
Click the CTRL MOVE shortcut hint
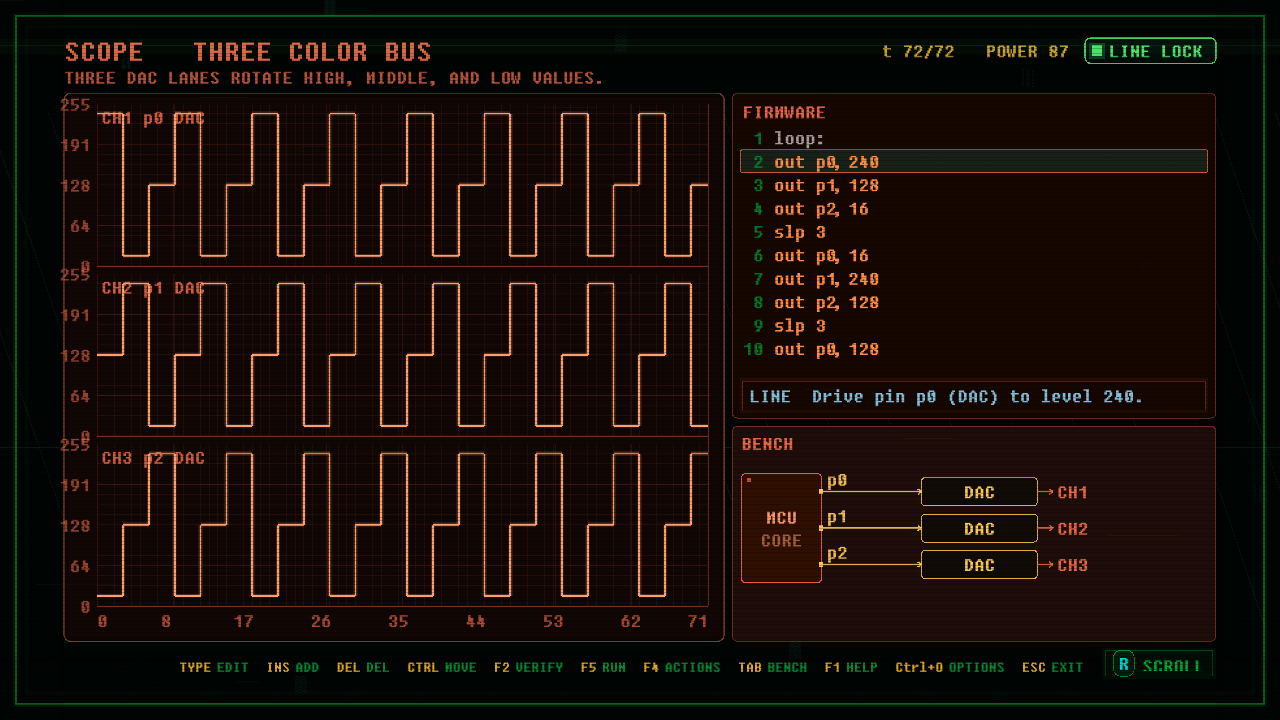pyautogui.click(x=442, y=667)
